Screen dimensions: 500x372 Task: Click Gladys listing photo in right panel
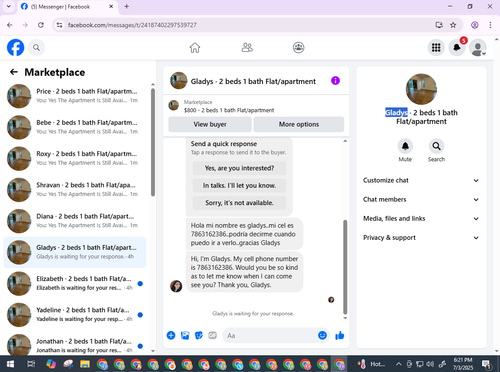pyautogui.click(x=421, y=89)
